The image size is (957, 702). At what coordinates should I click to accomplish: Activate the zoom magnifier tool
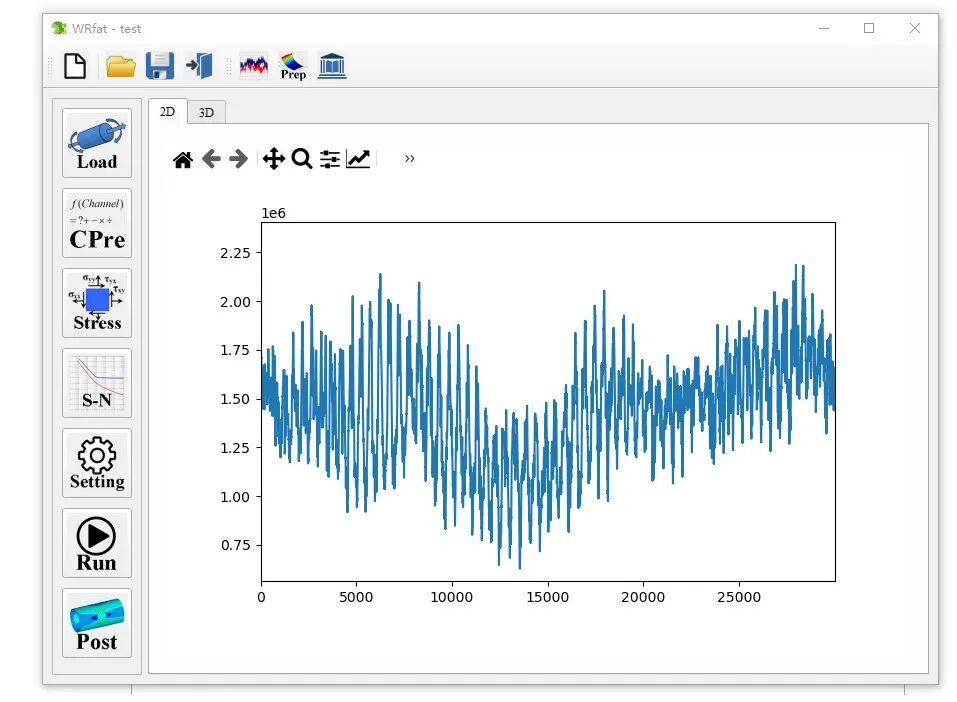[x=302, y=159]
